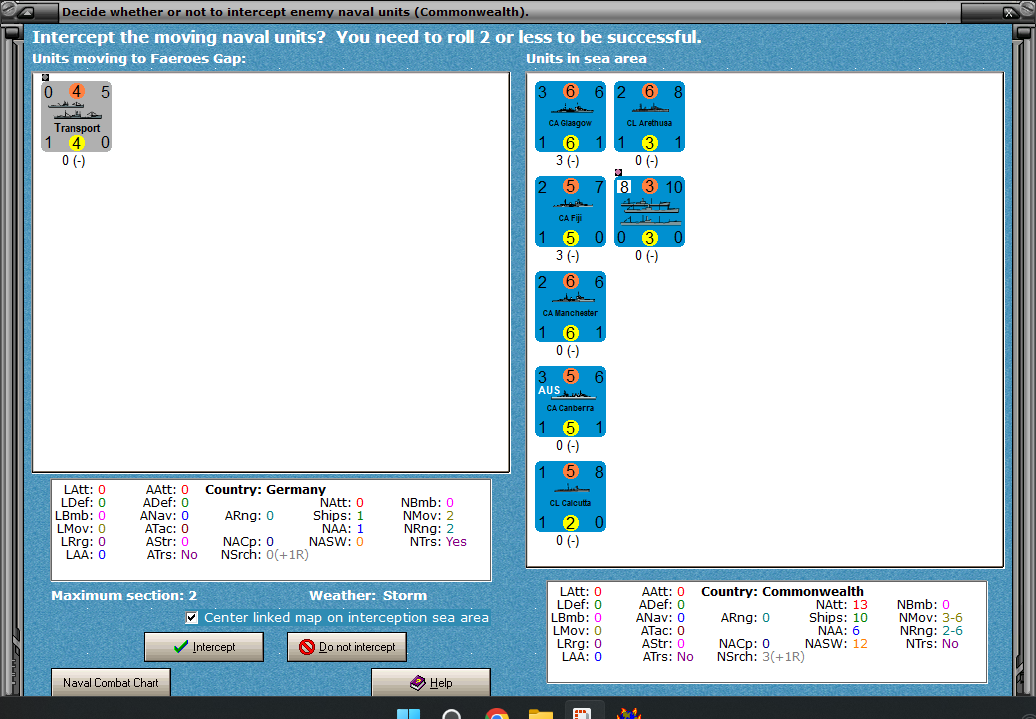Click Germany 'NAA: 1' value
Viewport: 1036px width, 719px height.
[343, 529]
